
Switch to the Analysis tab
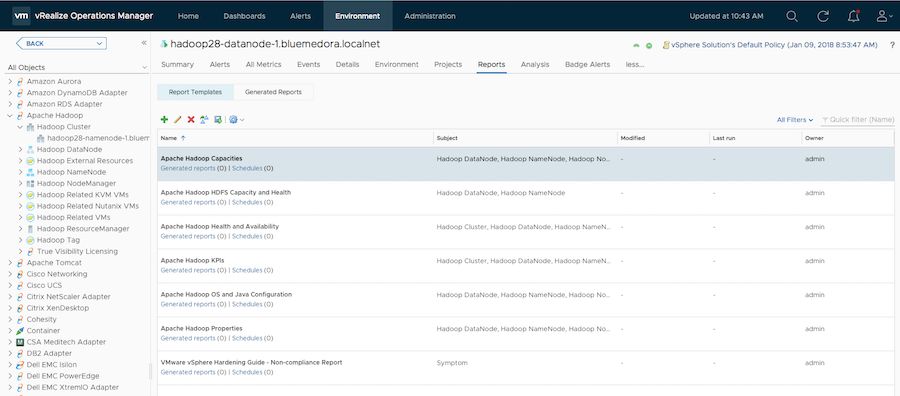[x=535, y=64]
